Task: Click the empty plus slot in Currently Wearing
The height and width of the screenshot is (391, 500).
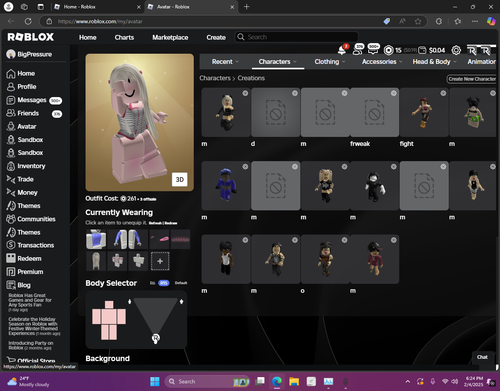Action: point(160,261)
